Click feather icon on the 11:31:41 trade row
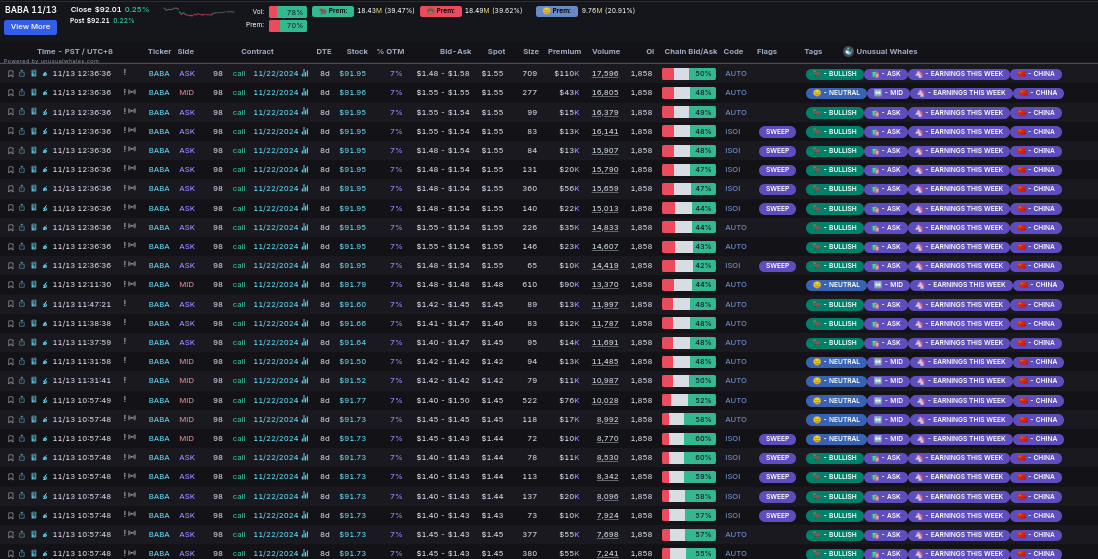The width and height of the screenshot is (1098, 559). click(46, 381)
